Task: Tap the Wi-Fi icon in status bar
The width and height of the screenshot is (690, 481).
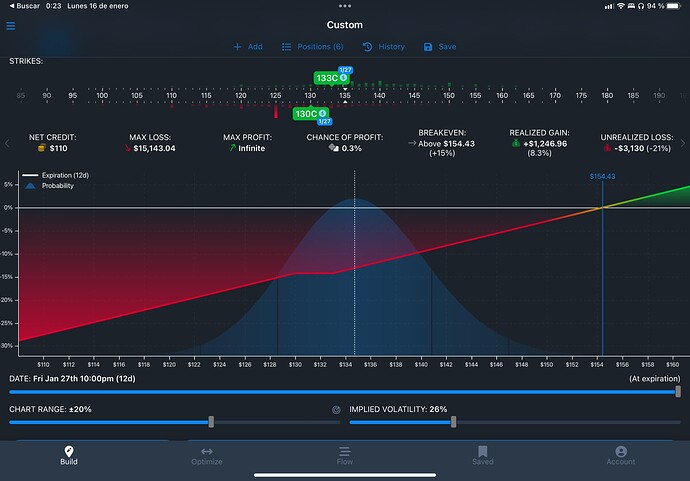Action: pyautogui.click(x=620, y=6)
